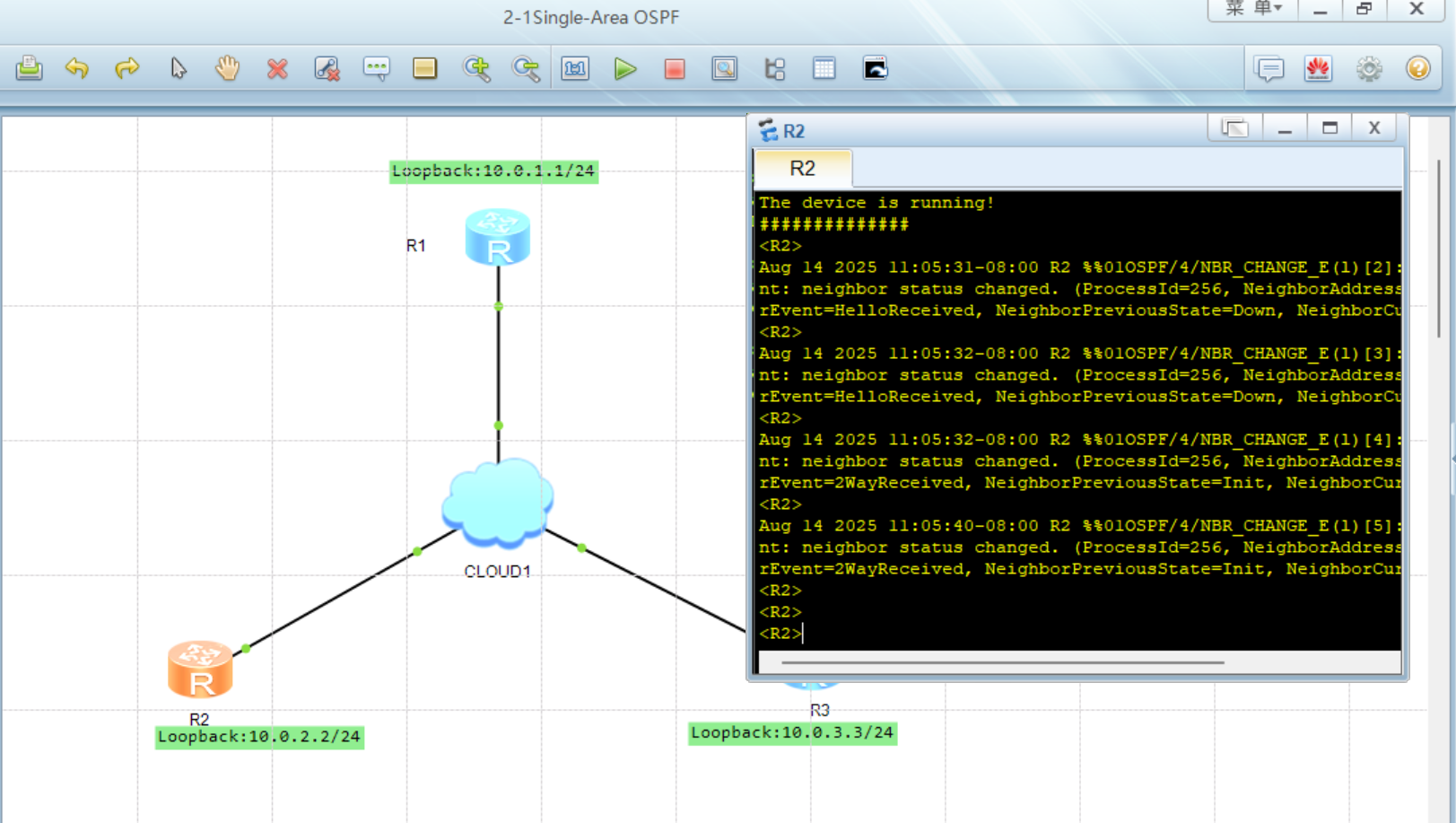Stop devices with red square button
The image size is (1456, 823).
675,68
